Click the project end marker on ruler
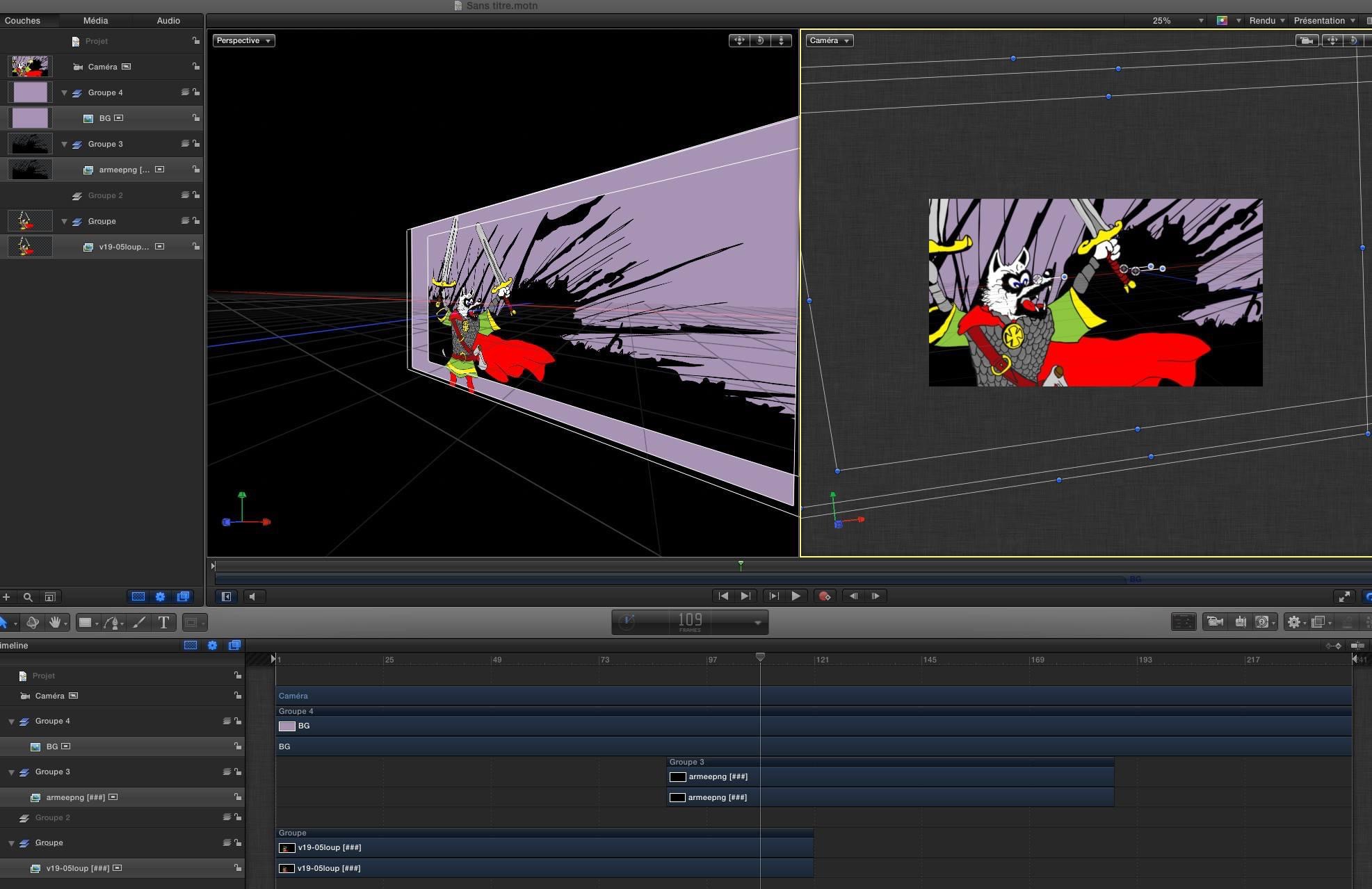1372x889 pixels. pos(1355,659)
